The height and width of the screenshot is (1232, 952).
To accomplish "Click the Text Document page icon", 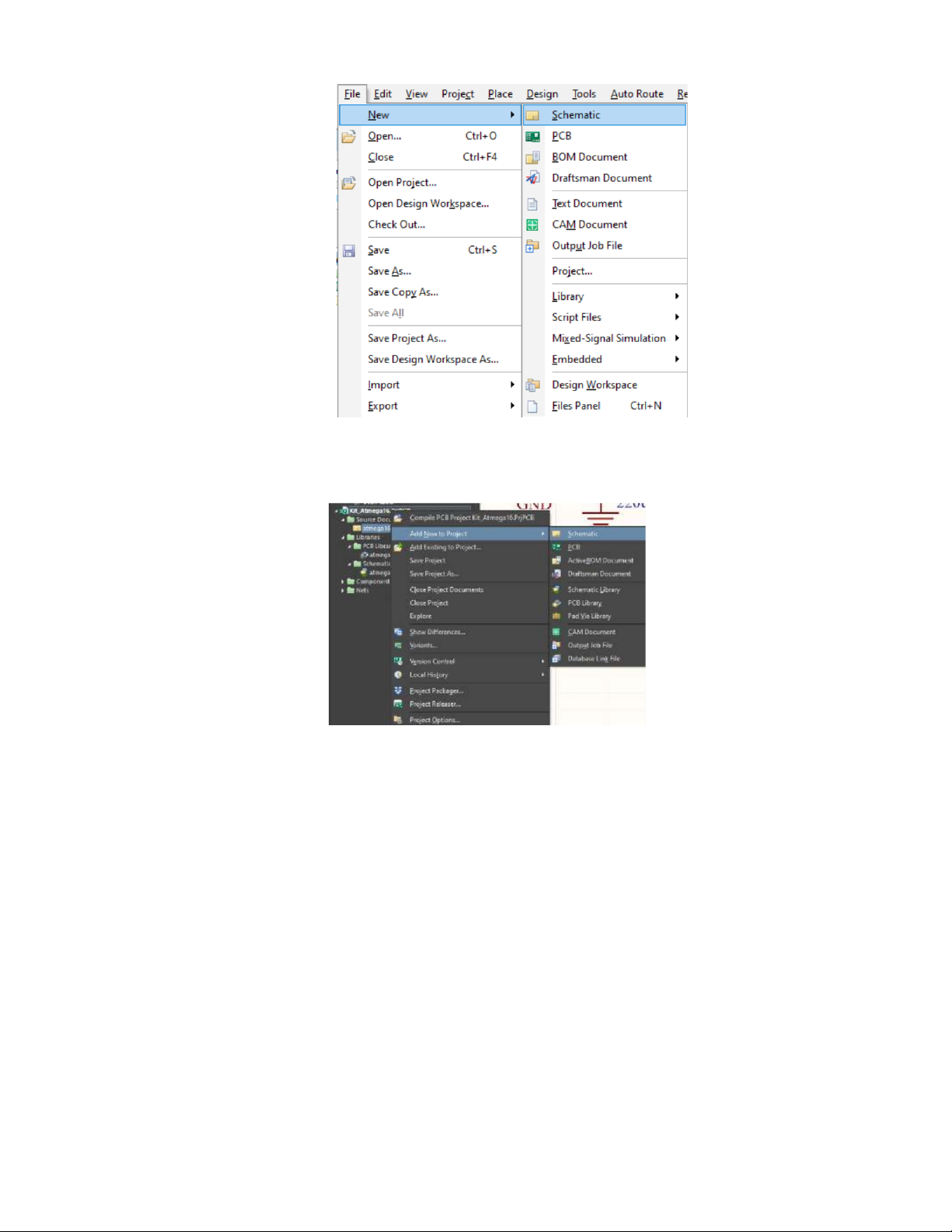I will tap(532, 204).
